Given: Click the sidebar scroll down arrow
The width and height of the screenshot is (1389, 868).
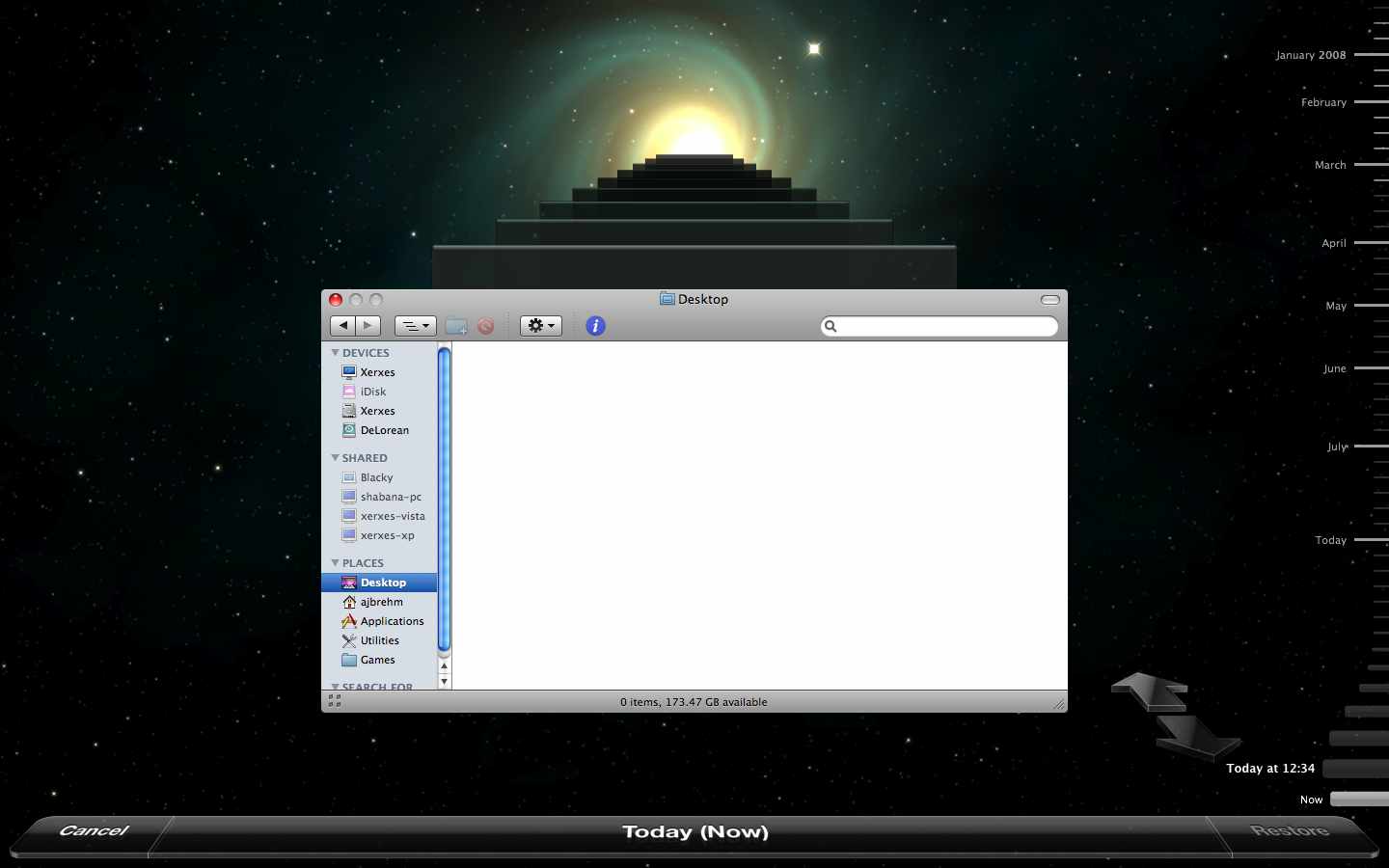Looking at the screenshot, I should coord(444,681).
